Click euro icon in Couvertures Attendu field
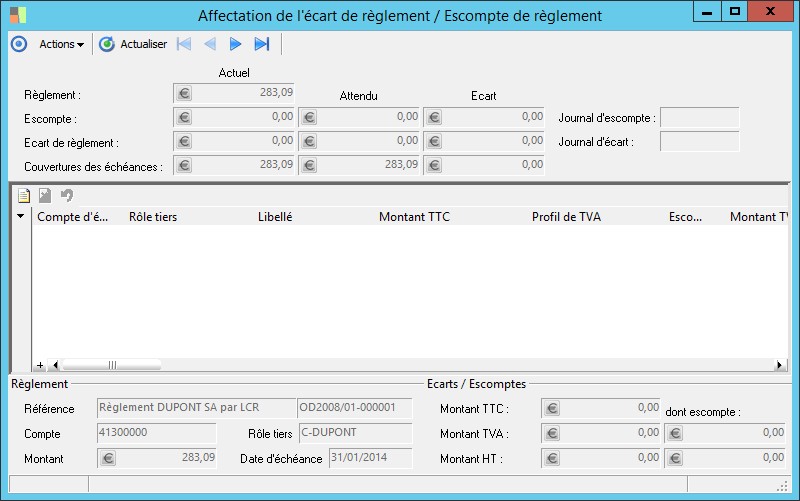The height and width of the screenshot is (501, 800). coord(309,165)
